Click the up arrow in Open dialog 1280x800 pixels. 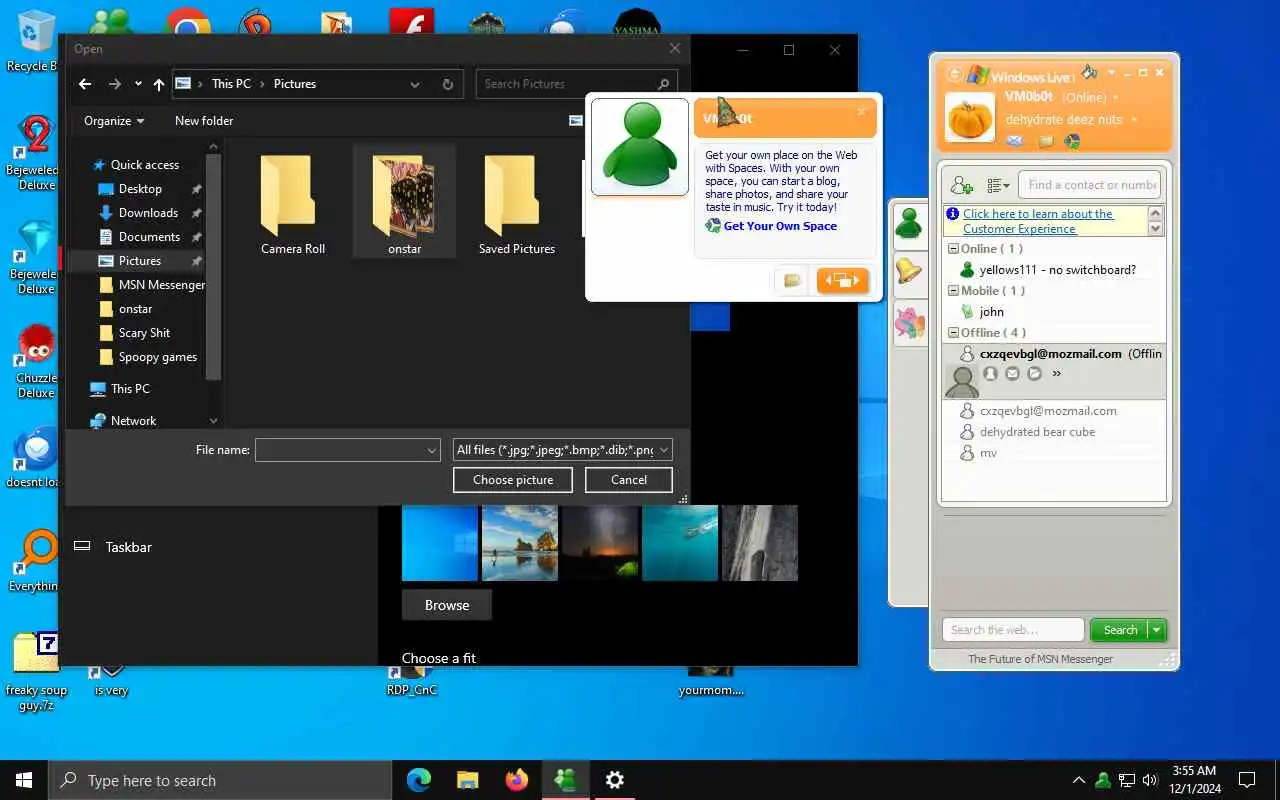click(x=158, y=84)
